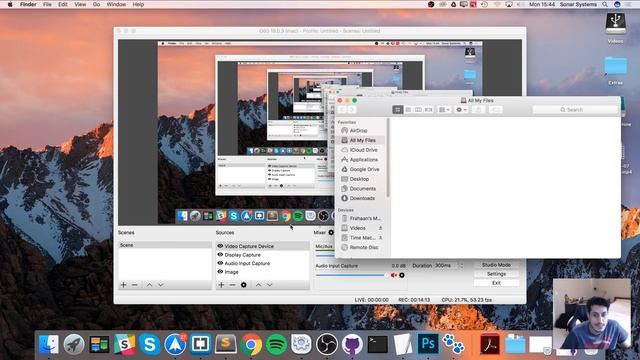Move the scene down in the Scenes list

161,285
